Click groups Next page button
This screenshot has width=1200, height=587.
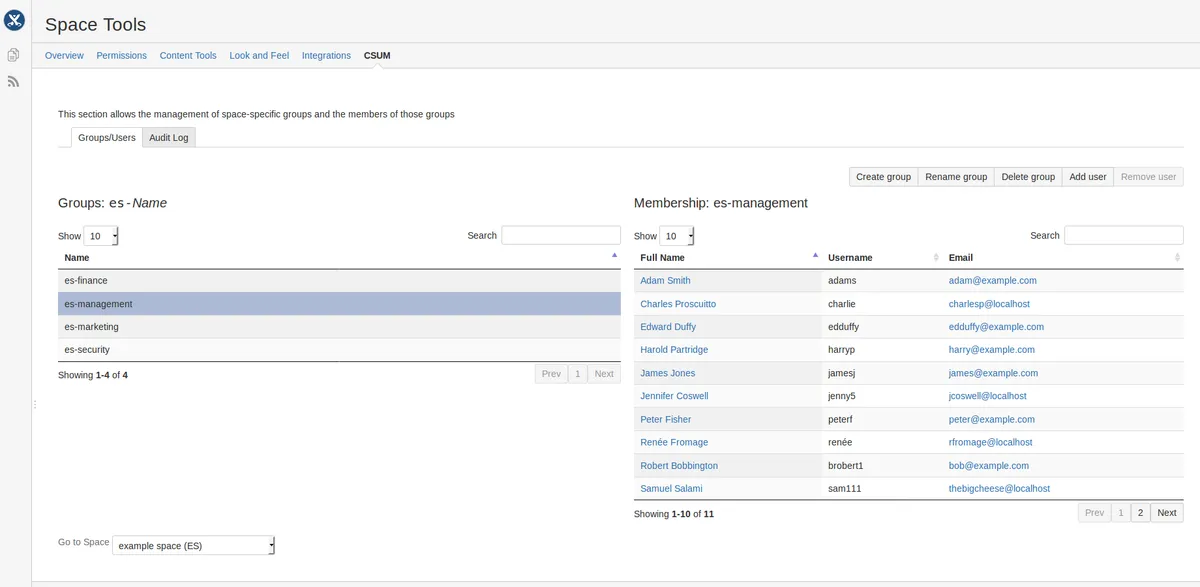tap(604, 373)
